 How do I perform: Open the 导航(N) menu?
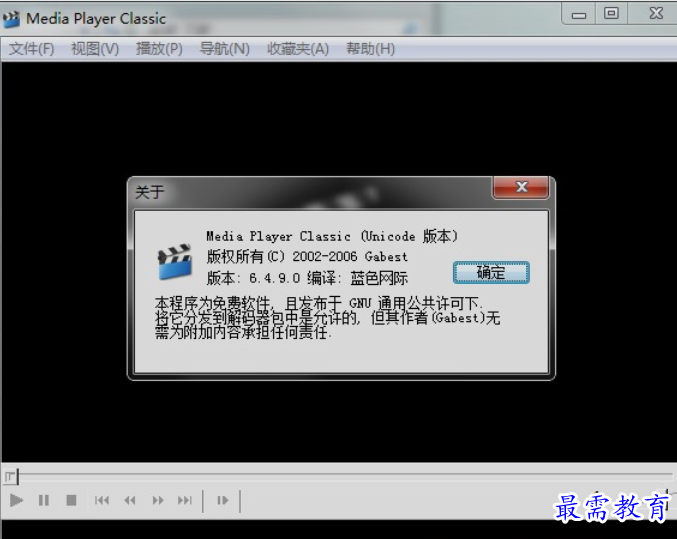pos(225,49)
